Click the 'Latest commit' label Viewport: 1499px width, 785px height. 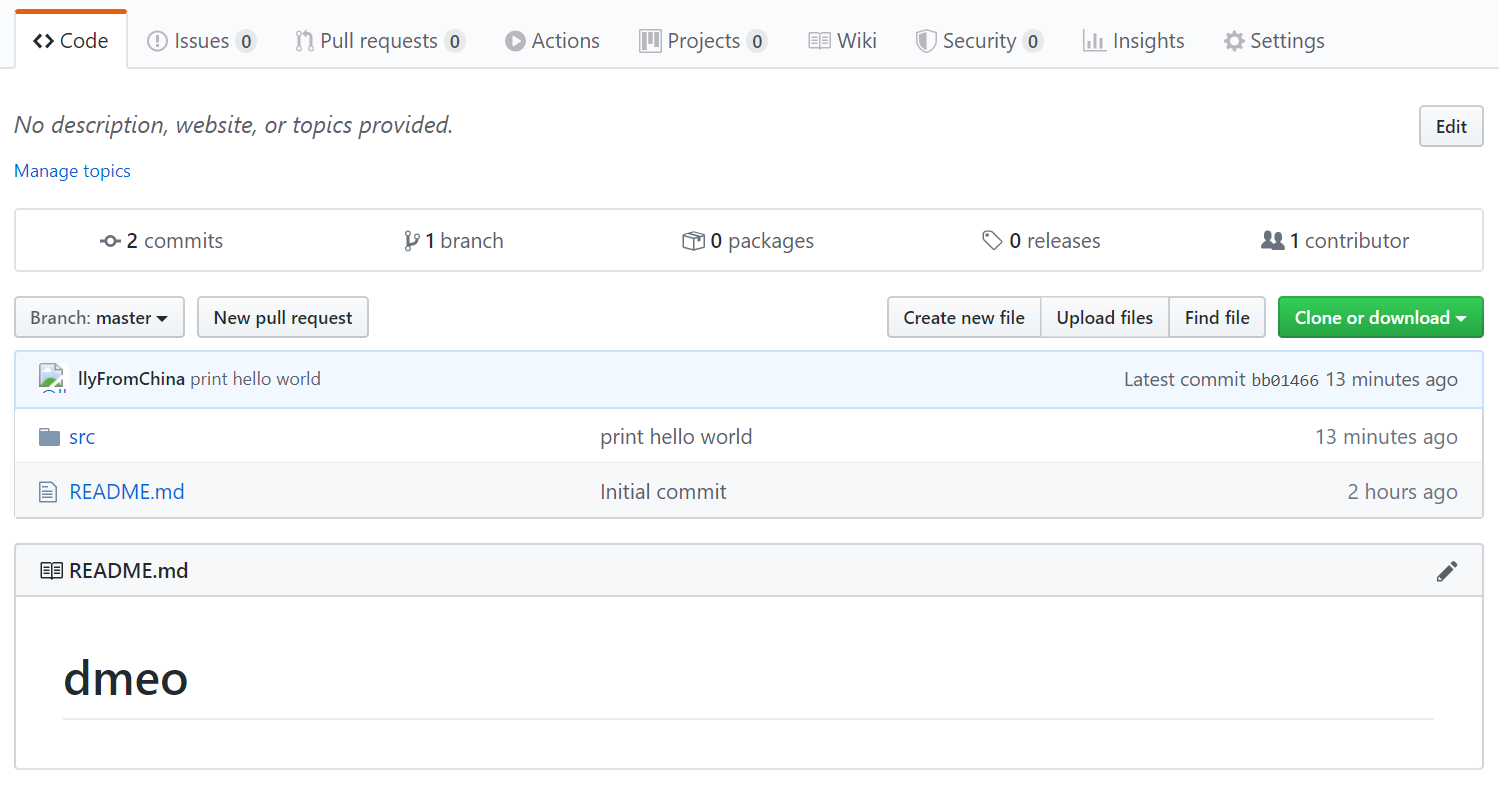(x=1185, y=379)
